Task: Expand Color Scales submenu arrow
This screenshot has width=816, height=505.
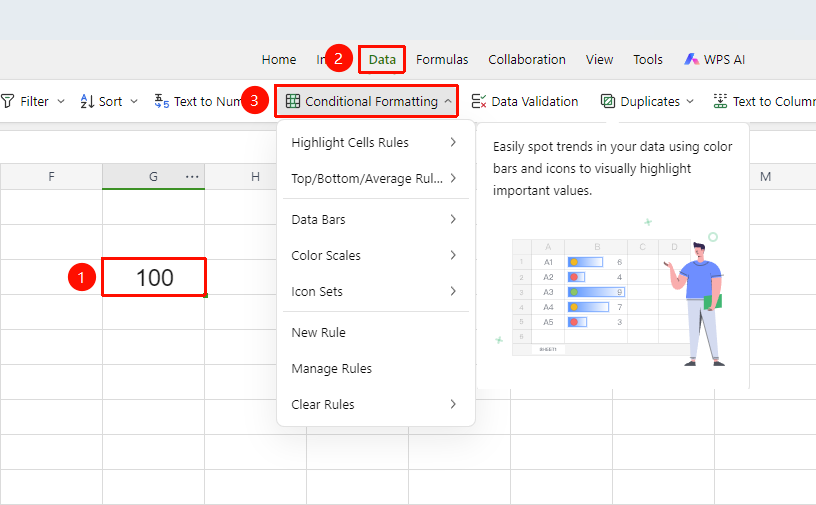Action: (x=453, y=255)
